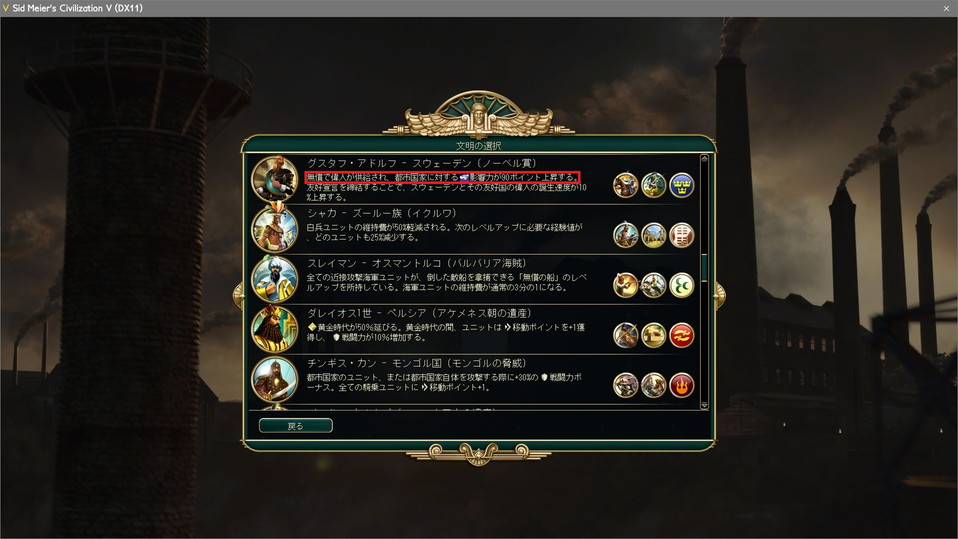Choose Darius I leader portrait

(x=274, y=329)
